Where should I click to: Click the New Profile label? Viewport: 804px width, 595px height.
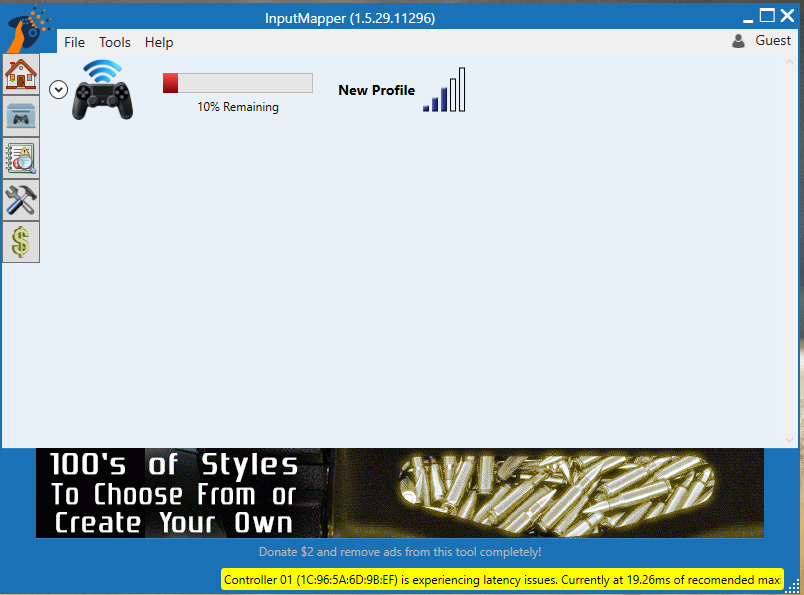point(376,90)
